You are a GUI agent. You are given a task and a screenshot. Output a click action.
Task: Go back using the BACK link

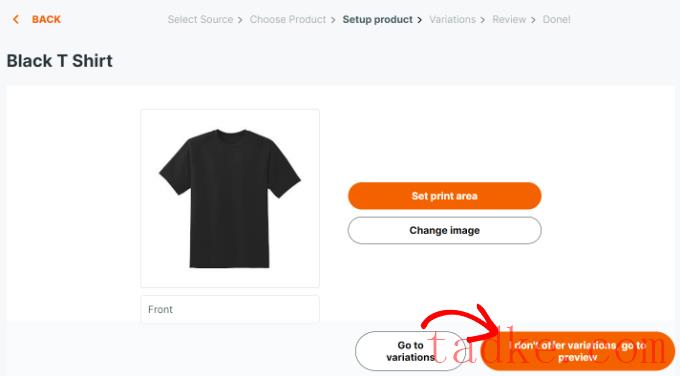click(x=46, y=20)
